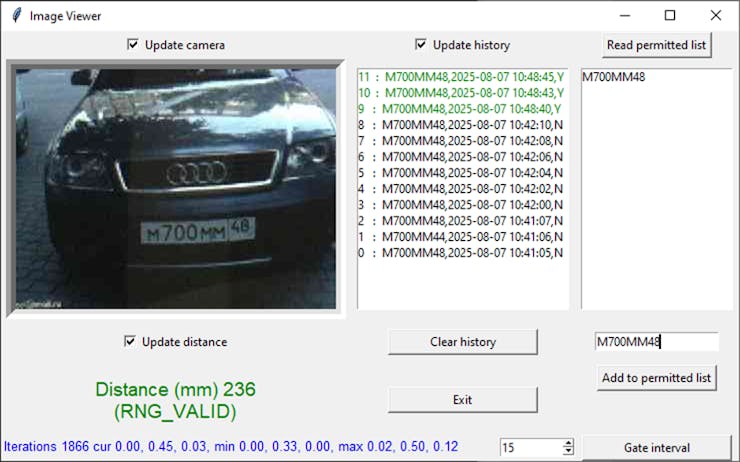Add plate to permitted list
The width and height of the screenshot is (740, 462).
pyautogui.click(x=656, y=378)
